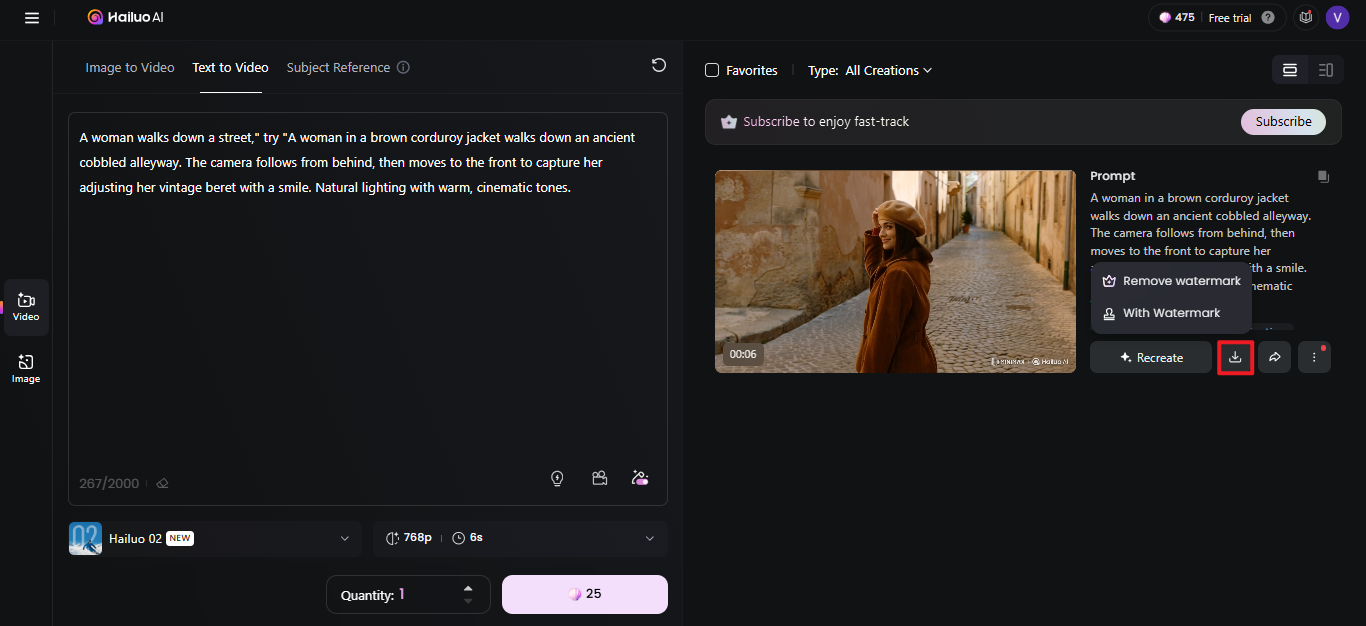1366x626 pixels.
Task: Check the Favorites checkbox
Action: point(712,70)
